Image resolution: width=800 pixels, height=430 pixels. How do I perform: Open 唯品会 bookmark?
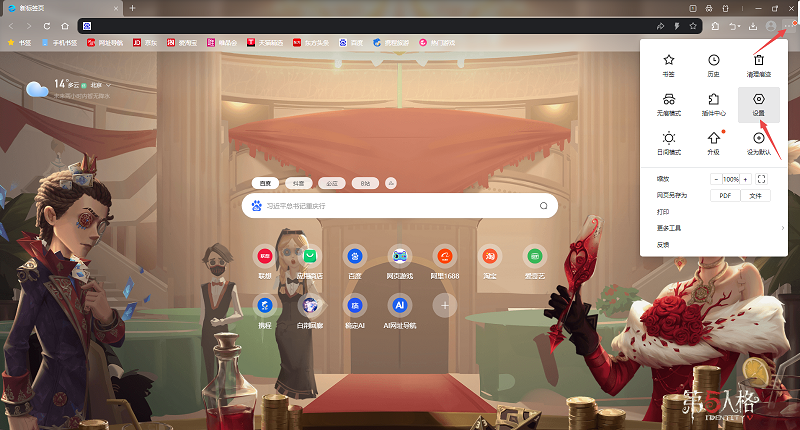click(x=222, y=43)
